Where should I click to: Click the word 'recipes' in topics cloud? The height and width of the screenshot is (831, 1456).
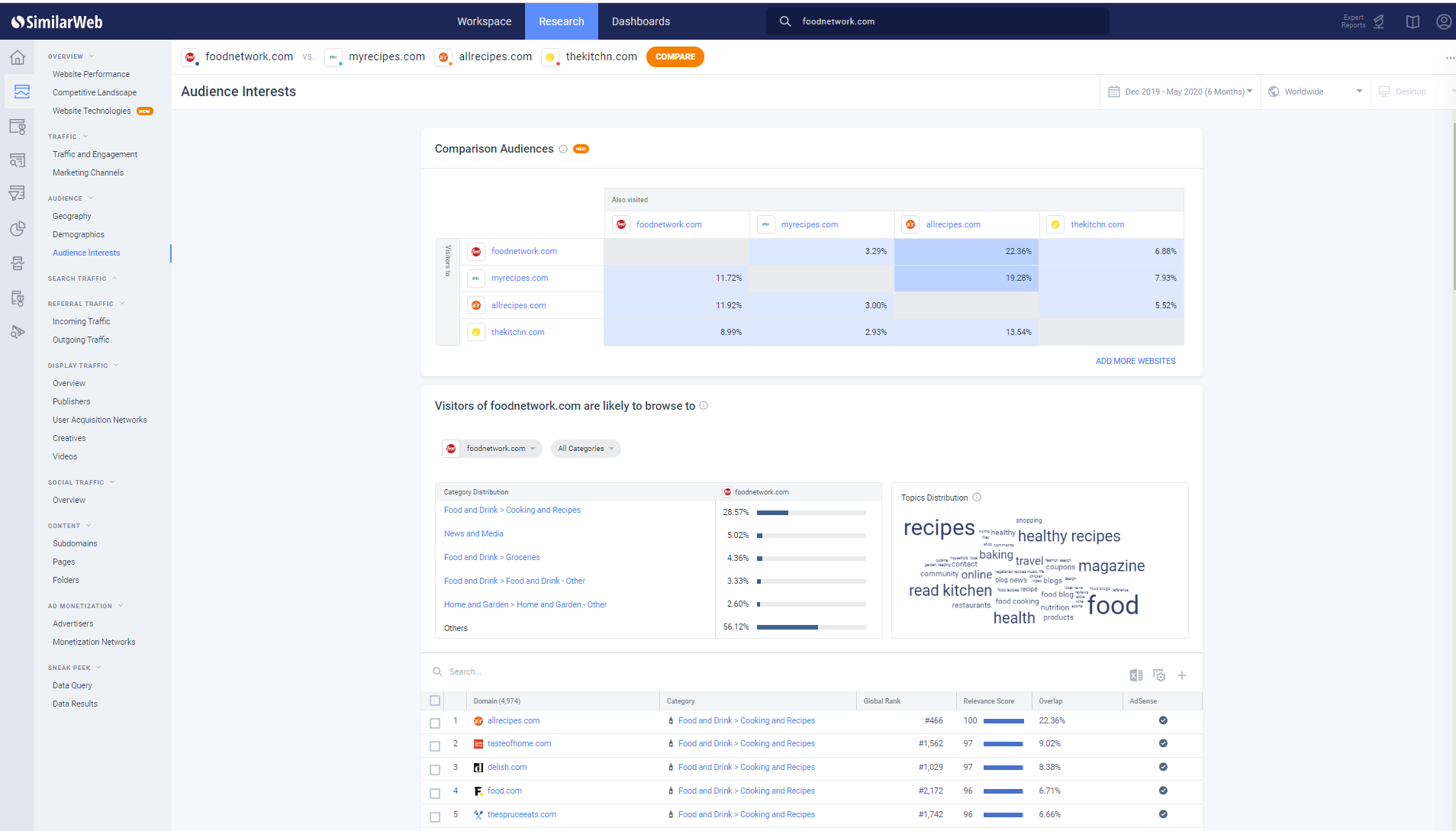pyautogui.click(x=939, y=528)
